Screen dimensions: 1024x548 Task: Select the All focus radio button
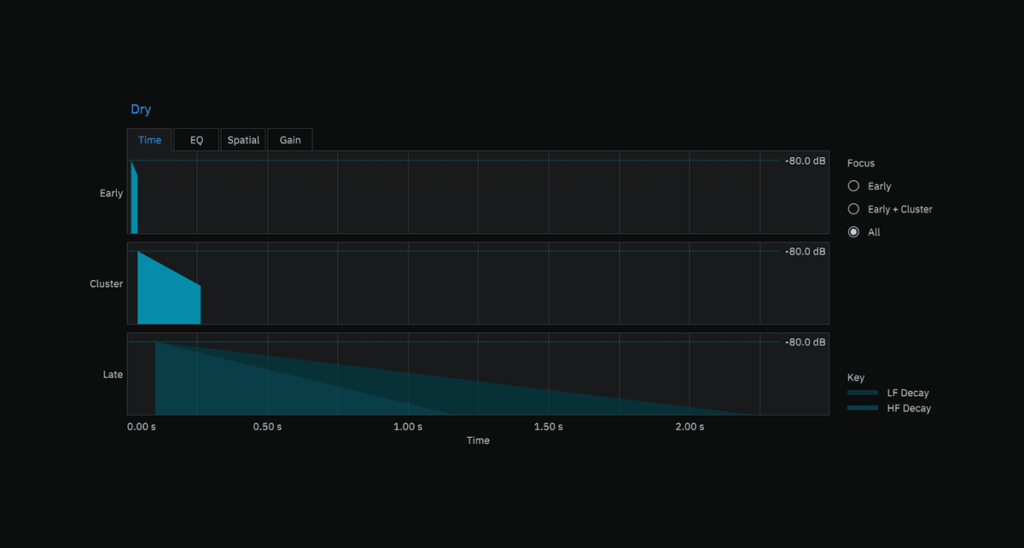point(854,232)
